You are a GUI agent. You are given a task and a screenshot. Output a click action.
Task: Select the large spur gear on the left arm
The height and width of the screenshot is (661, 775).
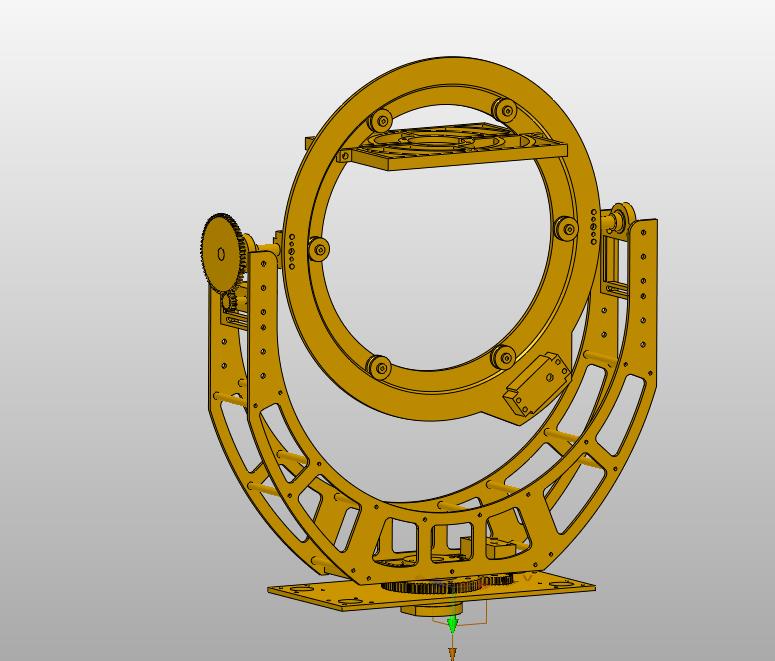tap(221, 253)
